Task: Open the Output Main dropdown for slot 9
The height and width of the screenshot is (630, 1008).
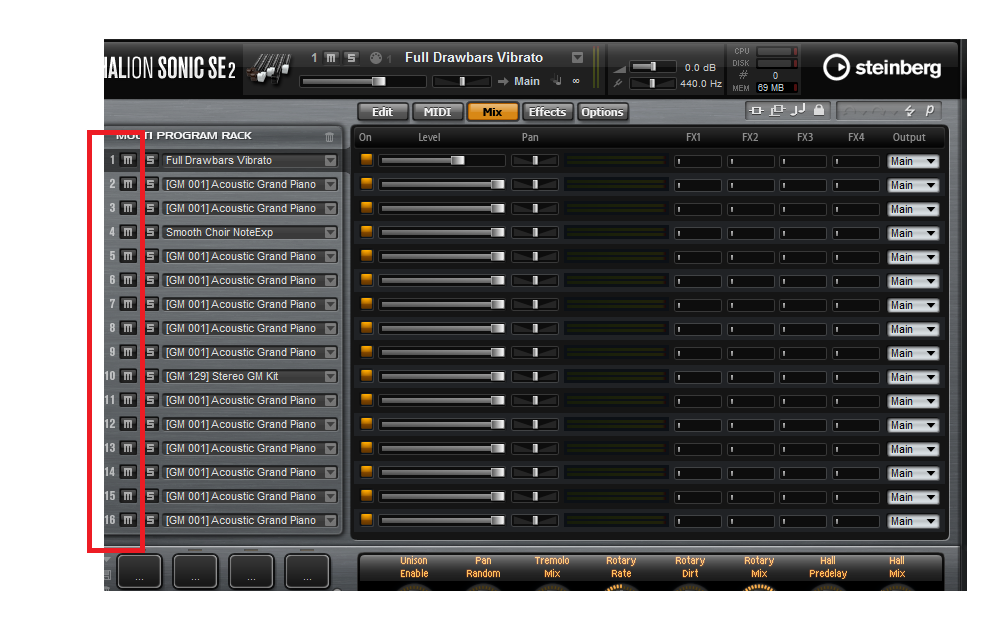Action: (x=913, y=354)
